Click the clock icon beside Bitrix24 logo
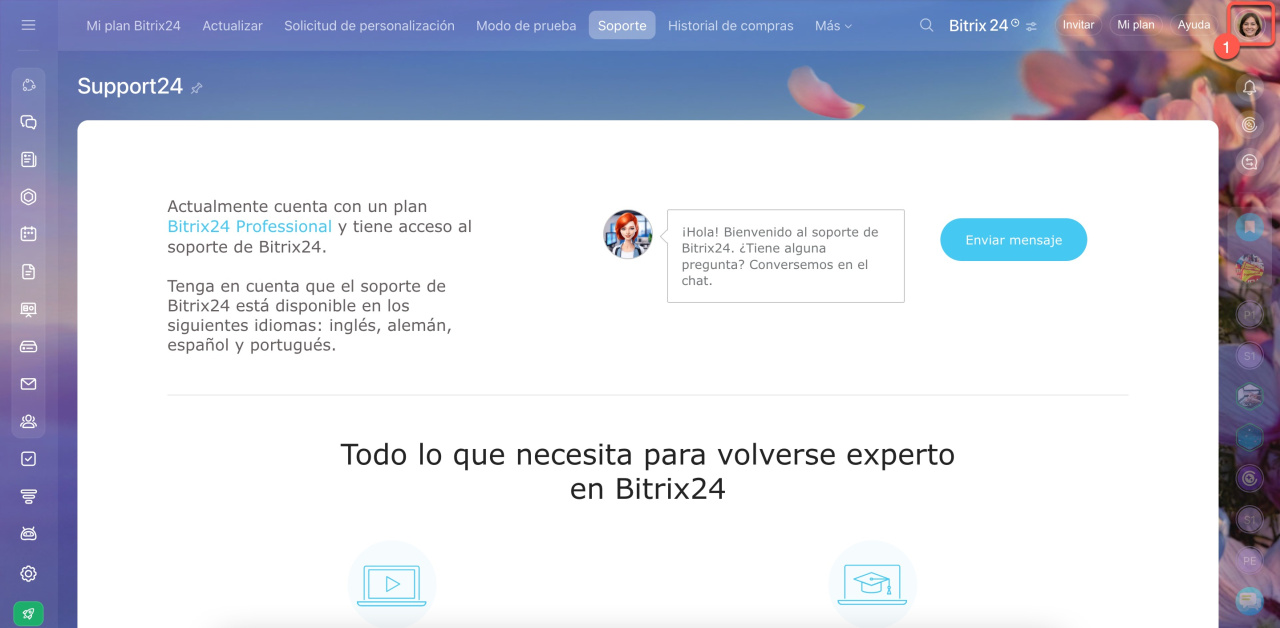This screenshot has height=628, width=1280. [x=1015, y=21]
